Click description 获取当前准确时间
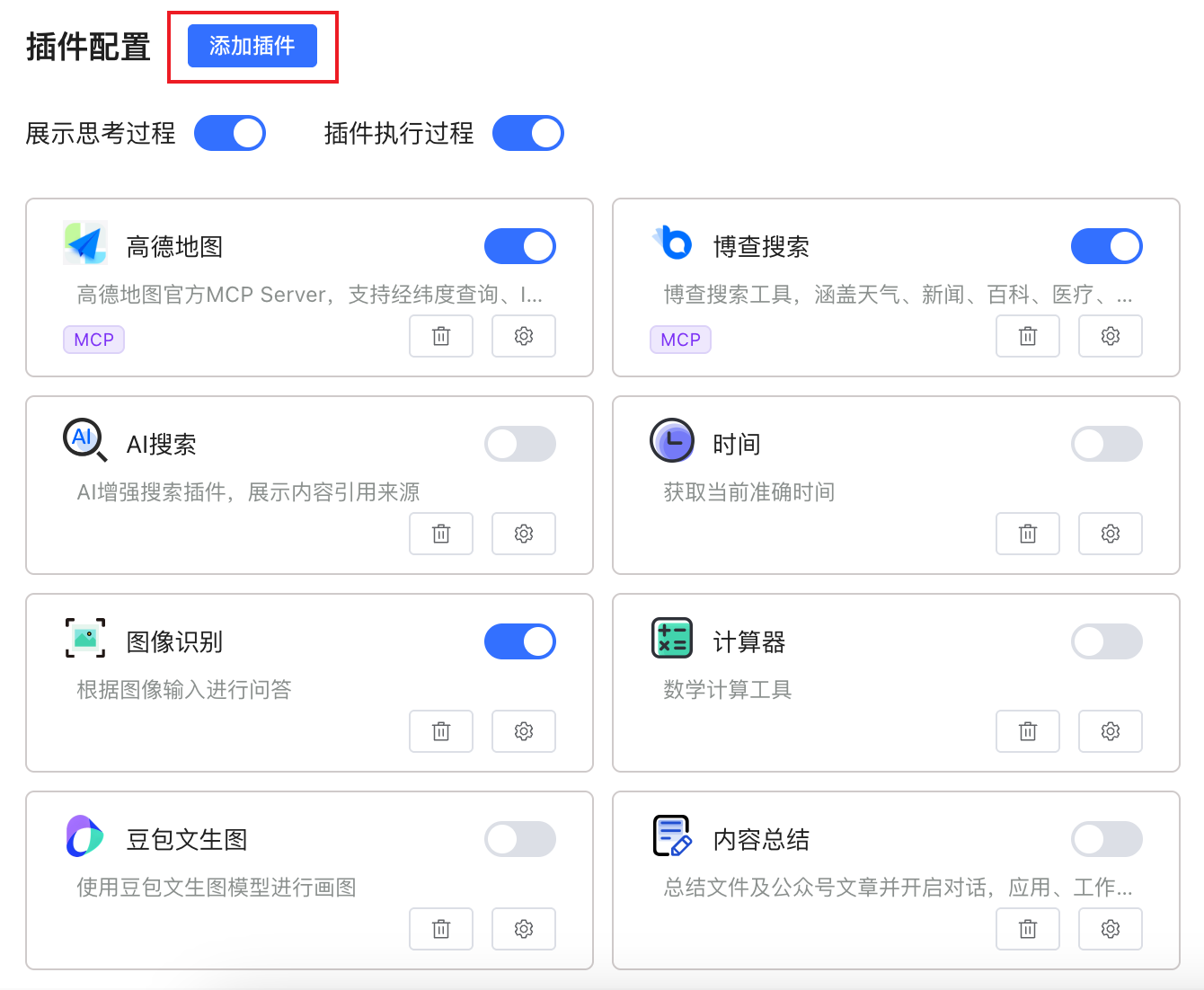Image resolution: width=1204 pixels, height=990 pixels. [749, 492]
